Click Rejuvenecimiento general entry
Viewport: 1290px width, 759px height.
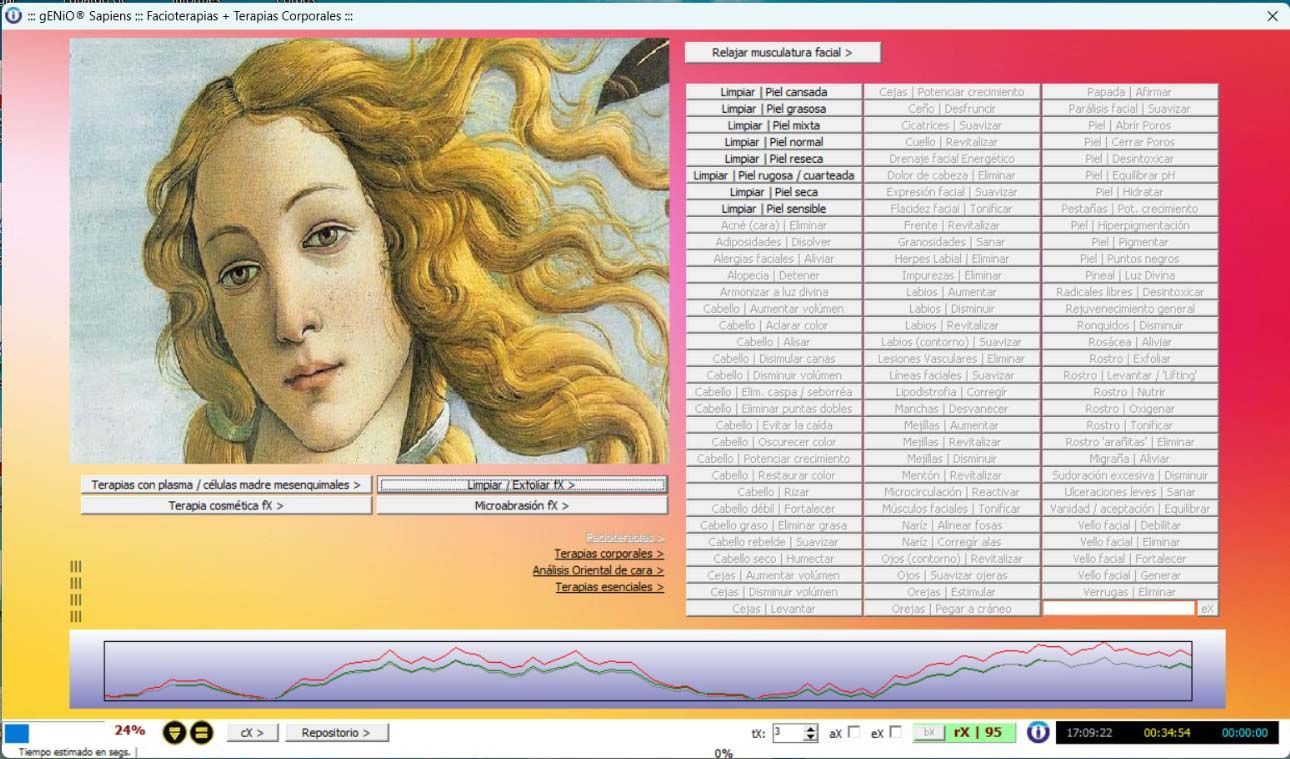click(x=1130, y=309)
